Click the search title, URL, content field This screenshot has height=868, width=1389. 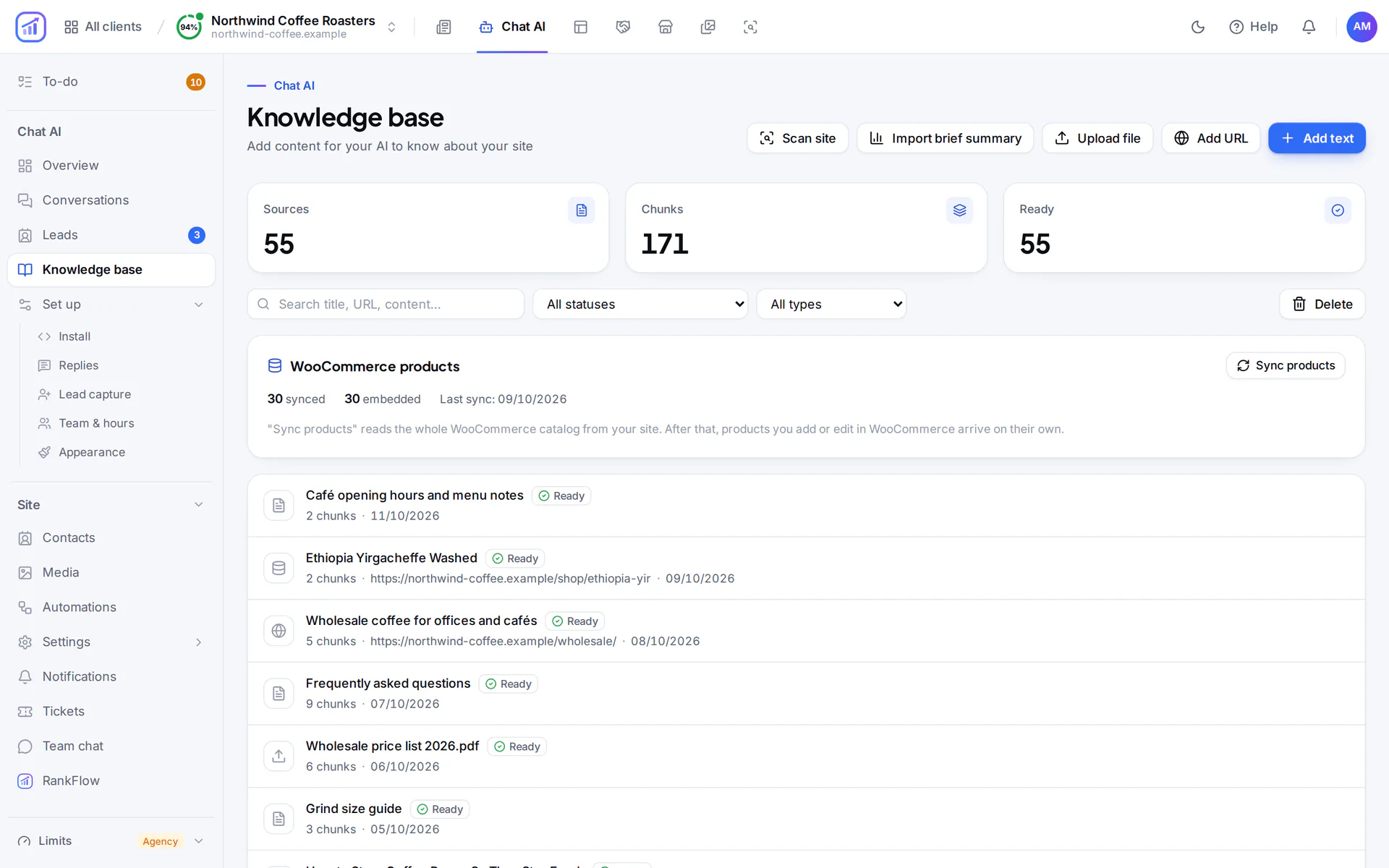pyautogui.click(x=386, y=304)
